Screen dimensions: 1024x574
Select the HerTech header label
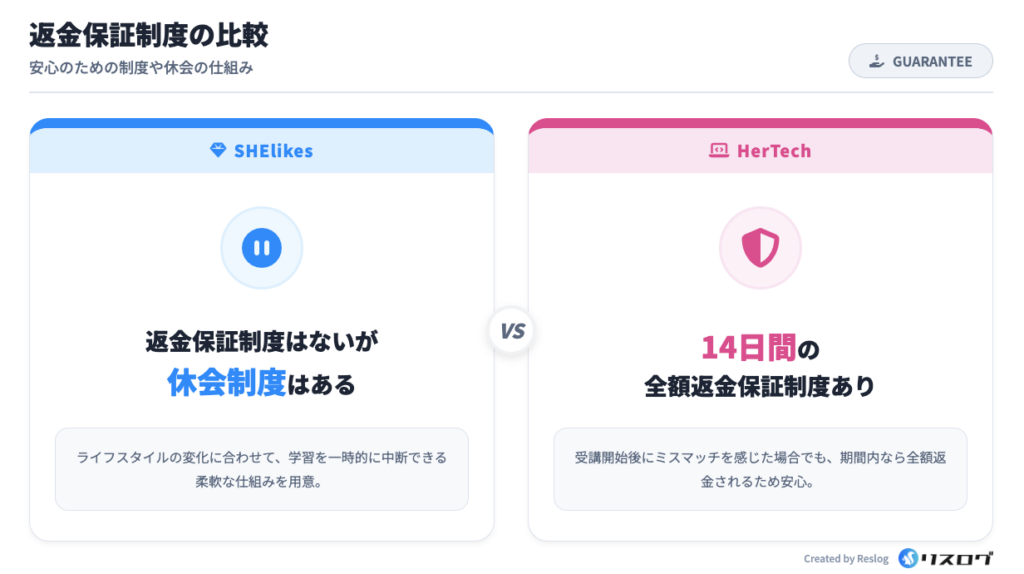[x=773, y=151]
